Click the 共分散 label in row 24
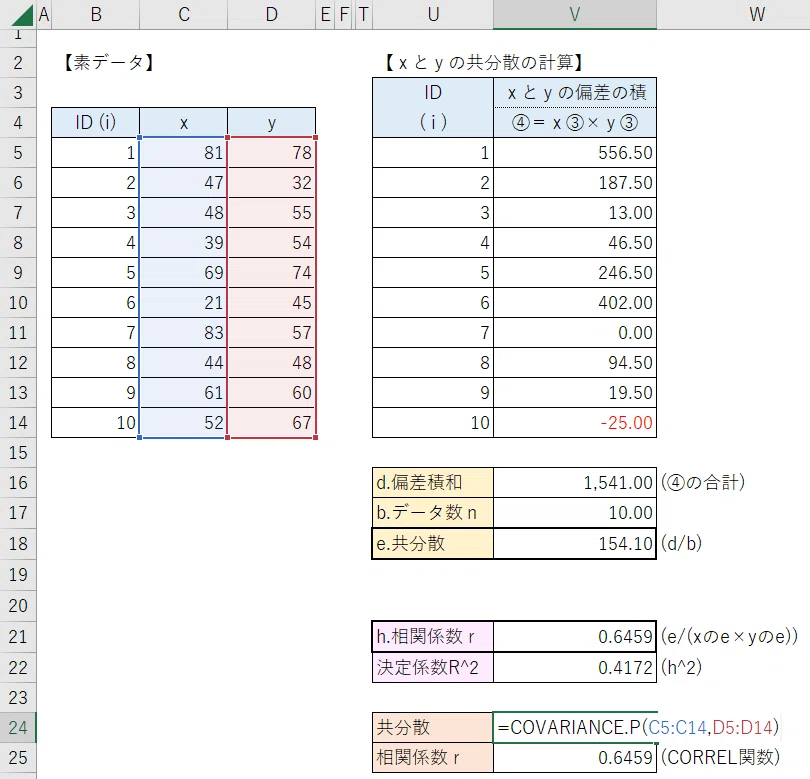The image size is (810, 779). (x=433, y=727)
